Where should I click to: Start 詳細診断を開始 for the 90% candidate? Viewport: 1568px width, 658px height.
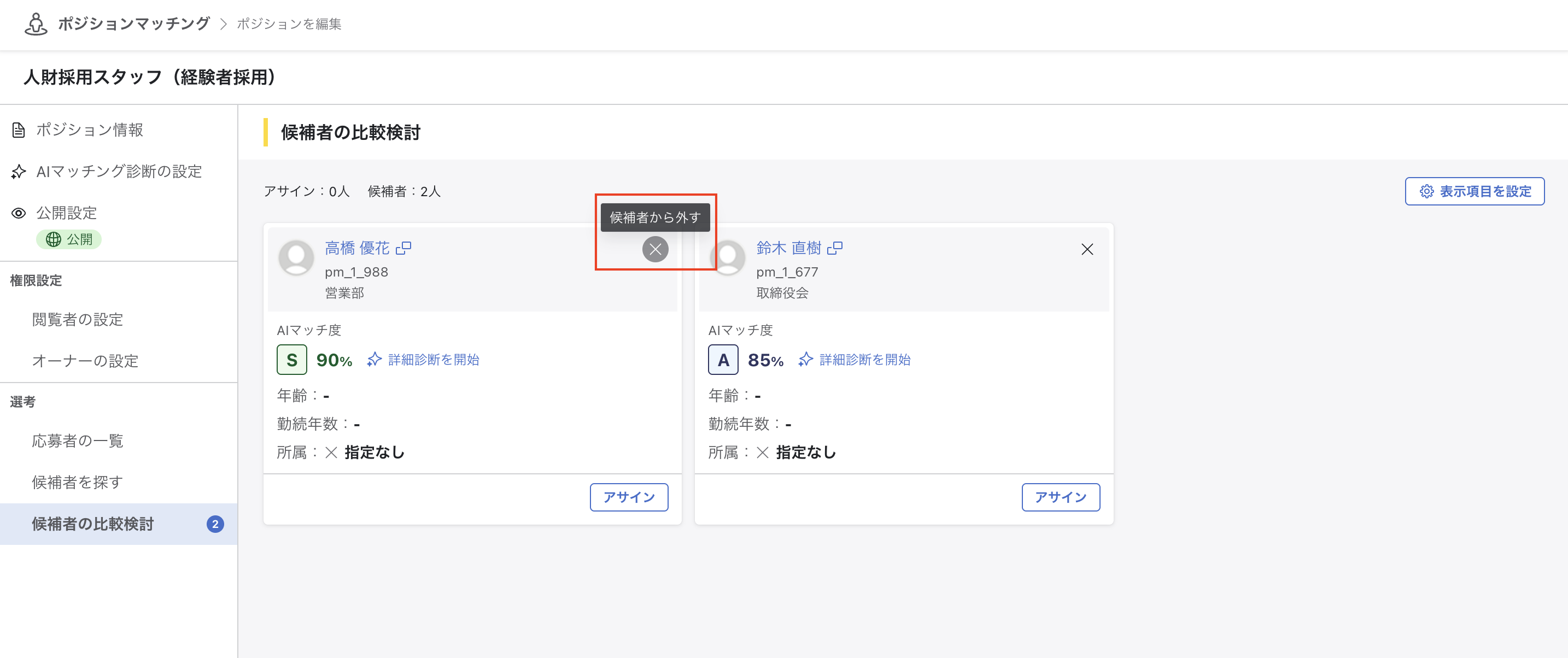[423, 360]
